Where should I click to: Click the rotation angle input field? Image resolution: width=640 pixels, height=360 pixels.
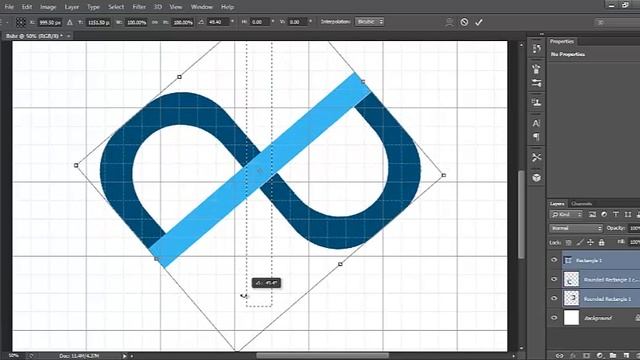[218, 22]
